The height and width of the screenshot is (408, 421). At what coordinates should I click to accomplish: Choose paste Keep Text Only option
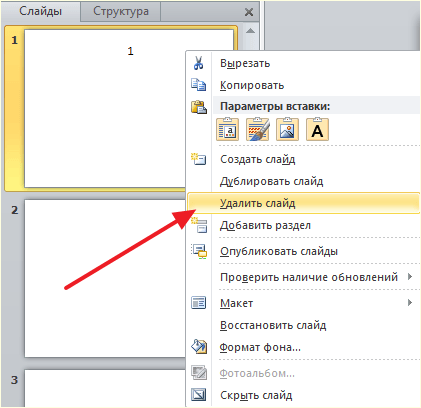317,129
